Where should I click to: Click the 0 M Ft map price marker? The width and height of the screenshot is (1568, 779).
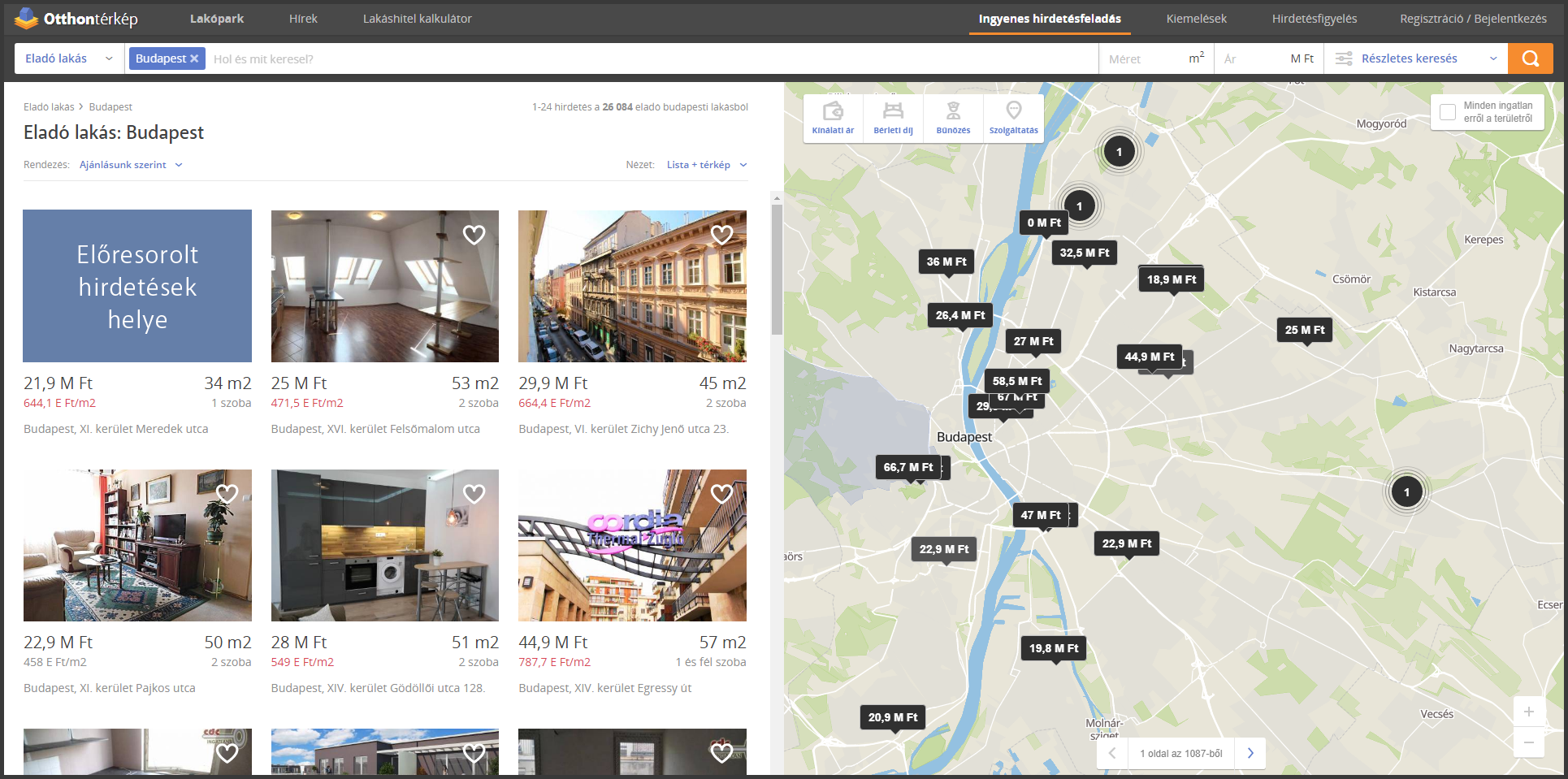pyautogui.click(x=1044, y=223)
